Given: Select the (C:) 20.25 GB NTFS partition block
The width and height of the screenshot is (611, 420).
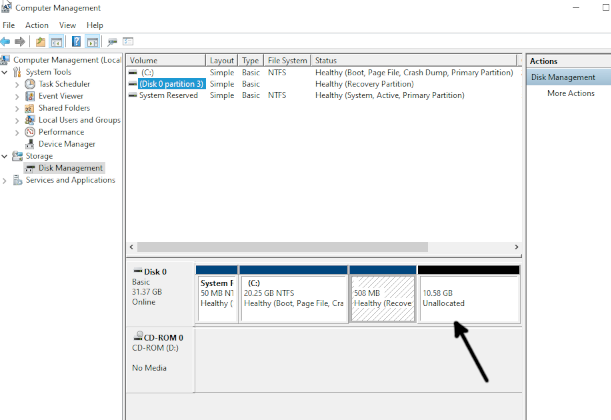Looking at the screenshot, I should click(294, 297).
